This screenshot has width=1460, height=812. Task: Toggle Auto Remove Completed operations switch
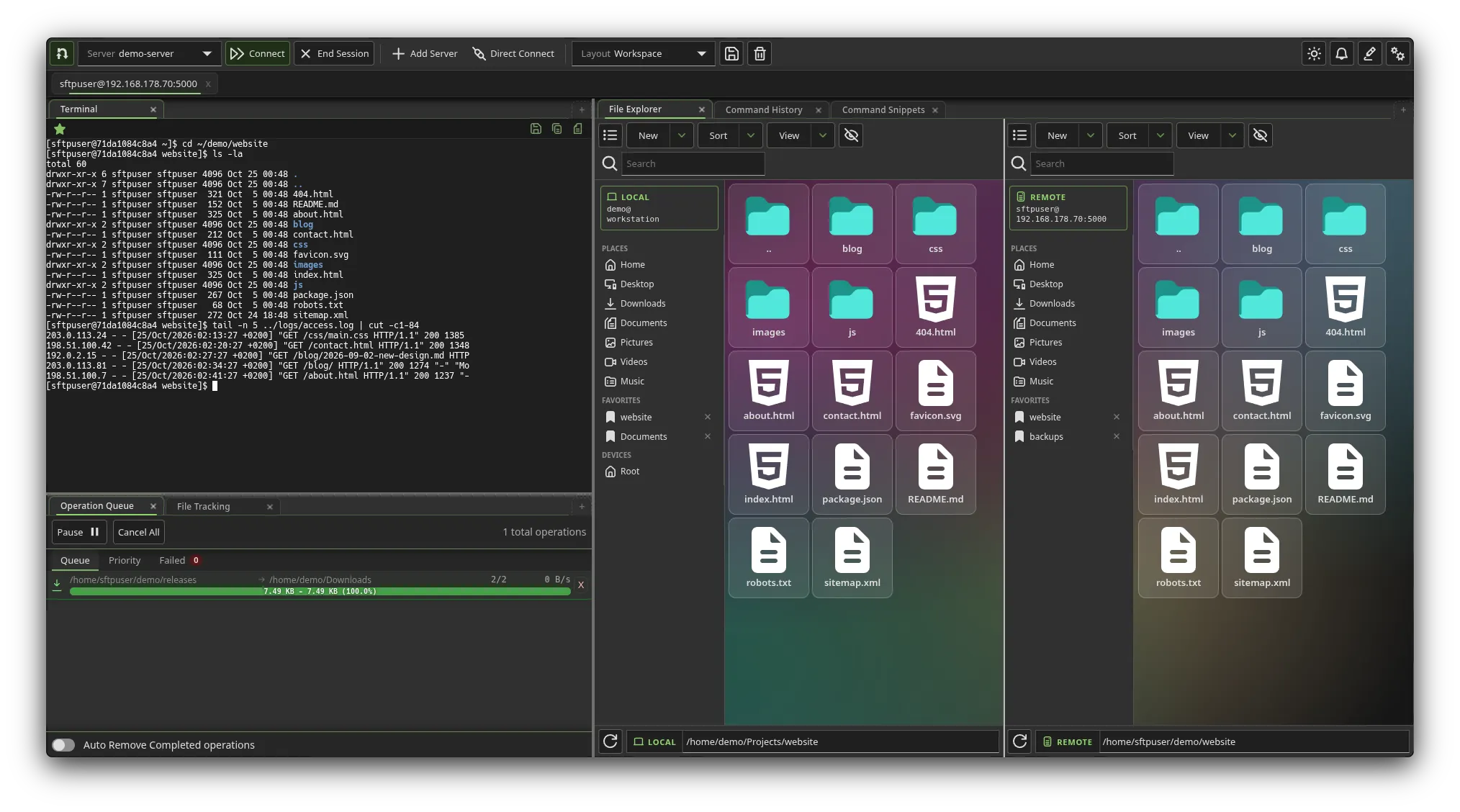pos(63,745)
